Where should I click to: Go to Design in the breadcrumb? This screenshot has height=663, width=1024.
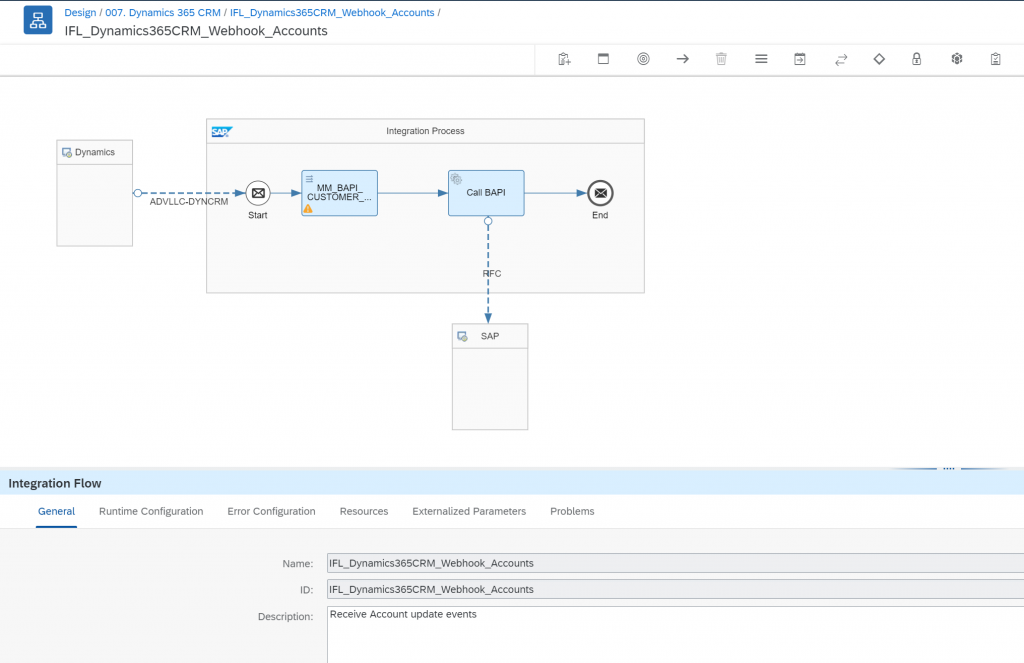(x=80, y=12)
